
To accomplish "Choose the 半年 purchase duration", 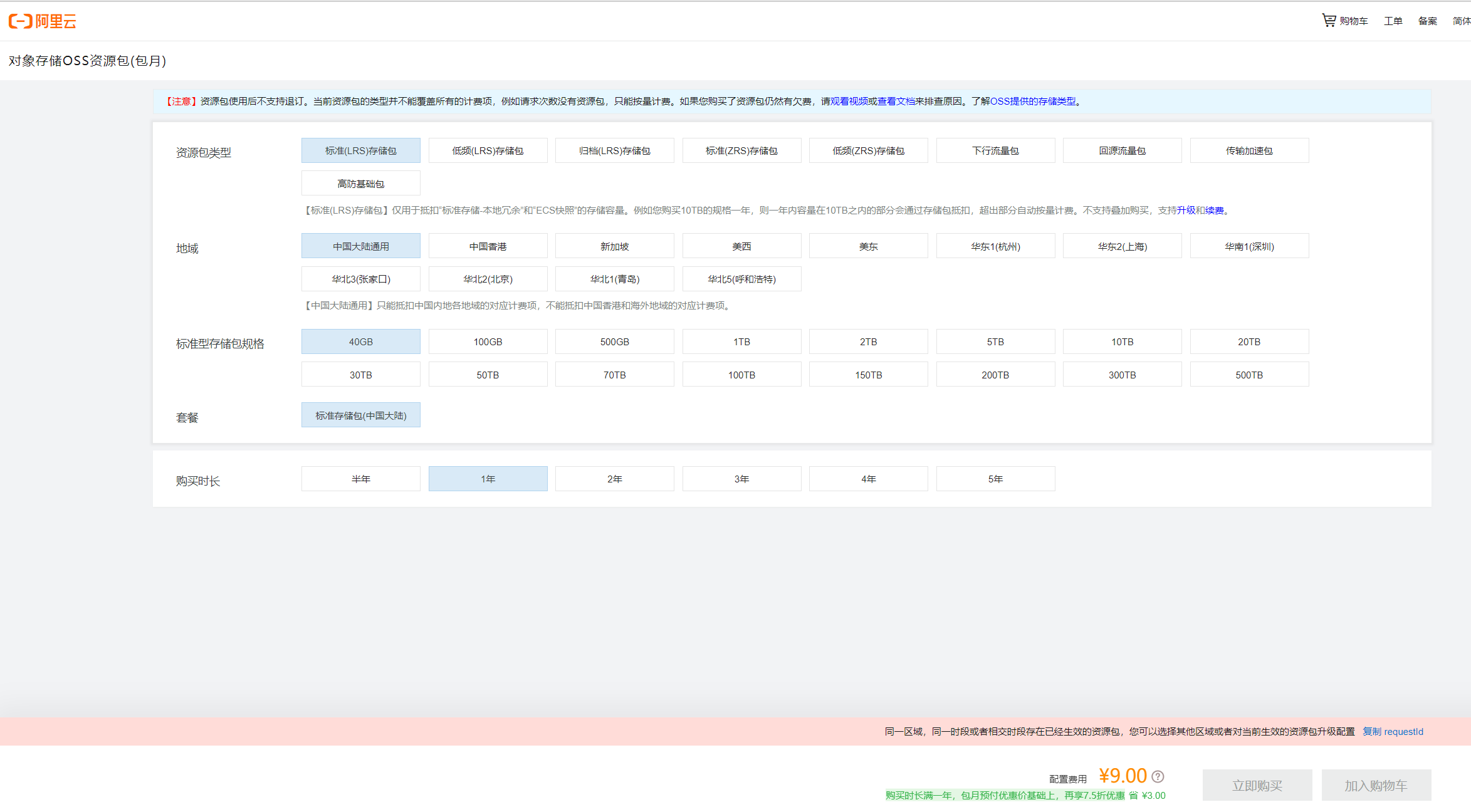I will click(360, 479).
